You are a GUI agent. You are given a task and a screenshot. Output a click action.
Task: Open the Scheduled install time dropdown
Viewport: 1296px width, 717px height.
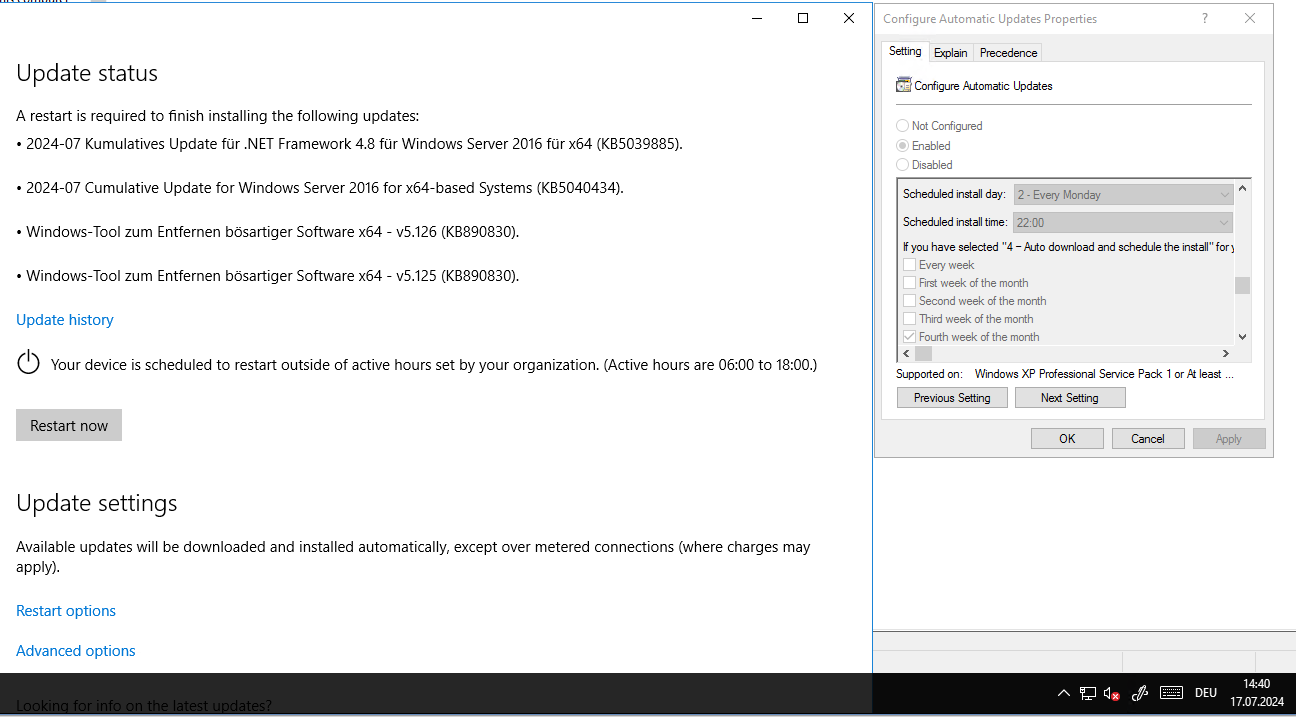(1123, 222)
